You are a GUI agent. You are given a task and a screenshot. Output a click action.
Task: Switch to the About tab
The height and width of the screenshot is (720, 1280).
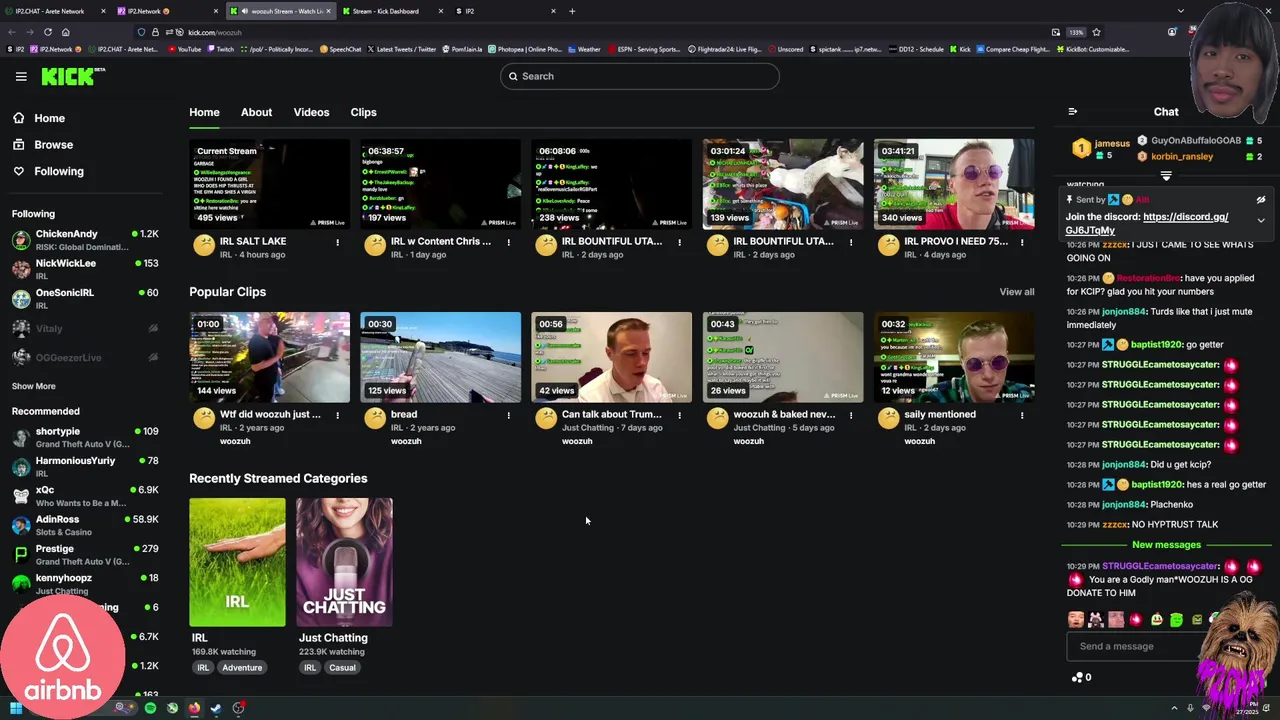(x=256, y=112)
